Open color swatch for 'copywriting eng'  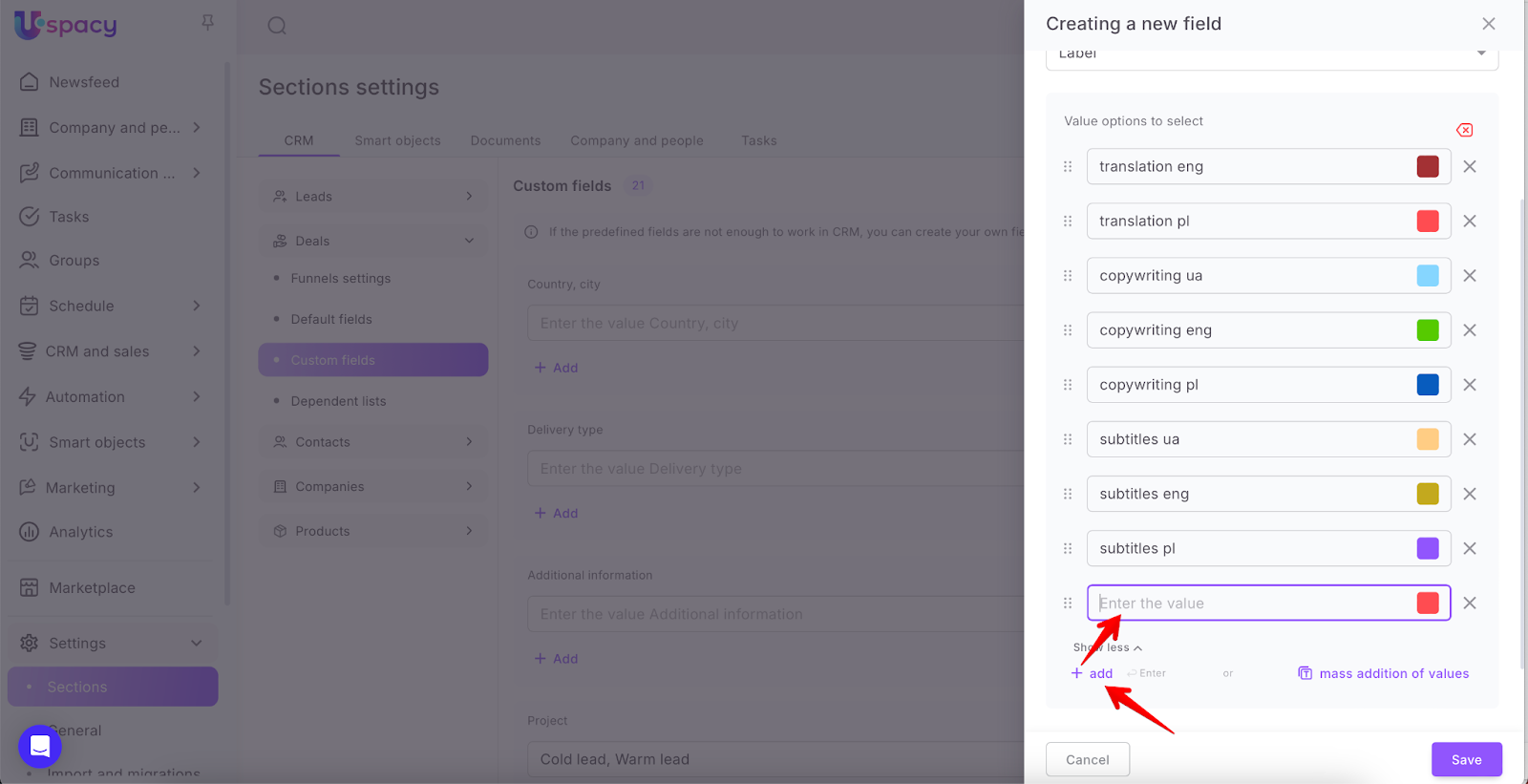pyautogui.click(x=1427, y=330)
